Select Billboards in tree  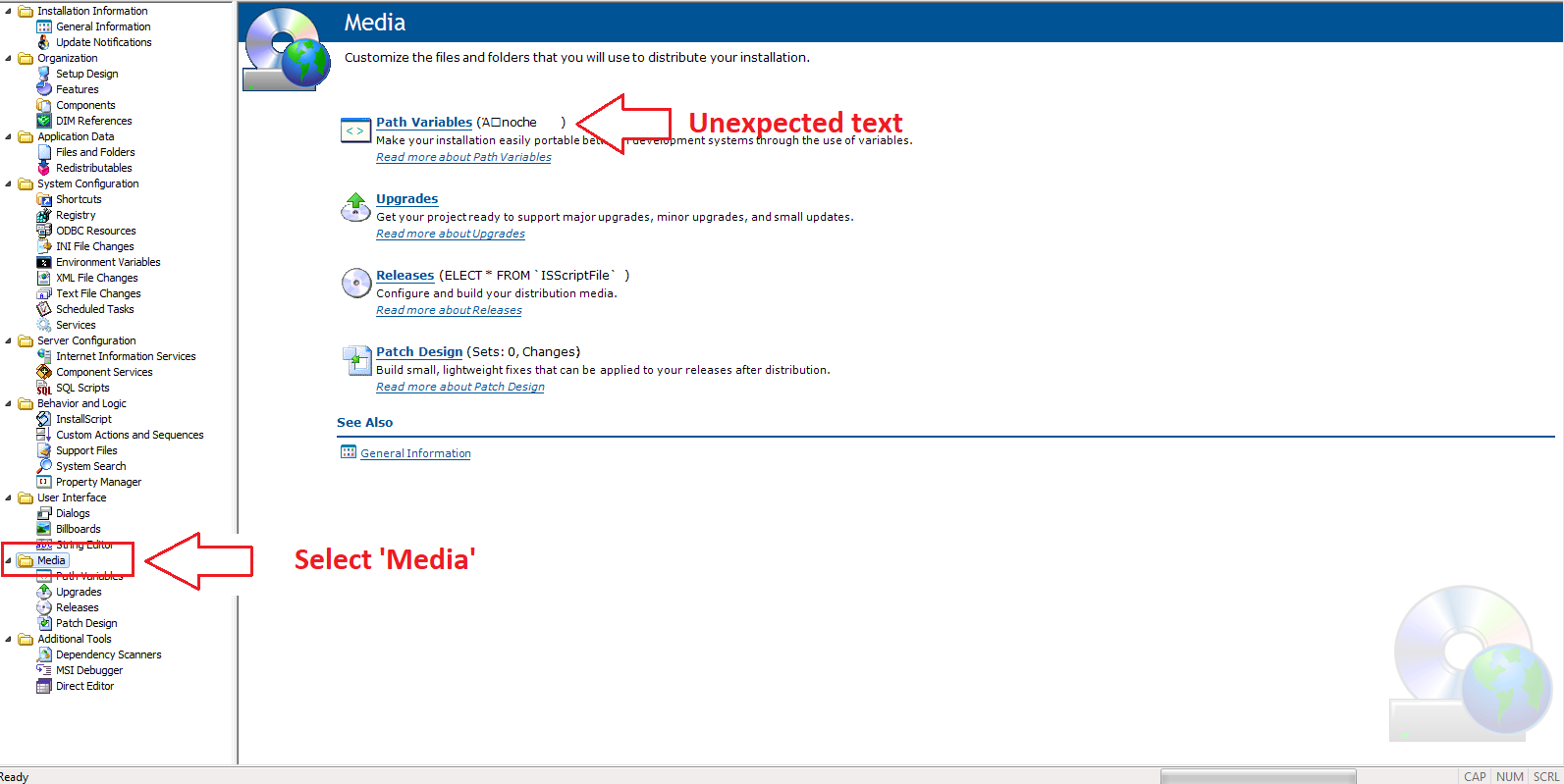(79, 529)
